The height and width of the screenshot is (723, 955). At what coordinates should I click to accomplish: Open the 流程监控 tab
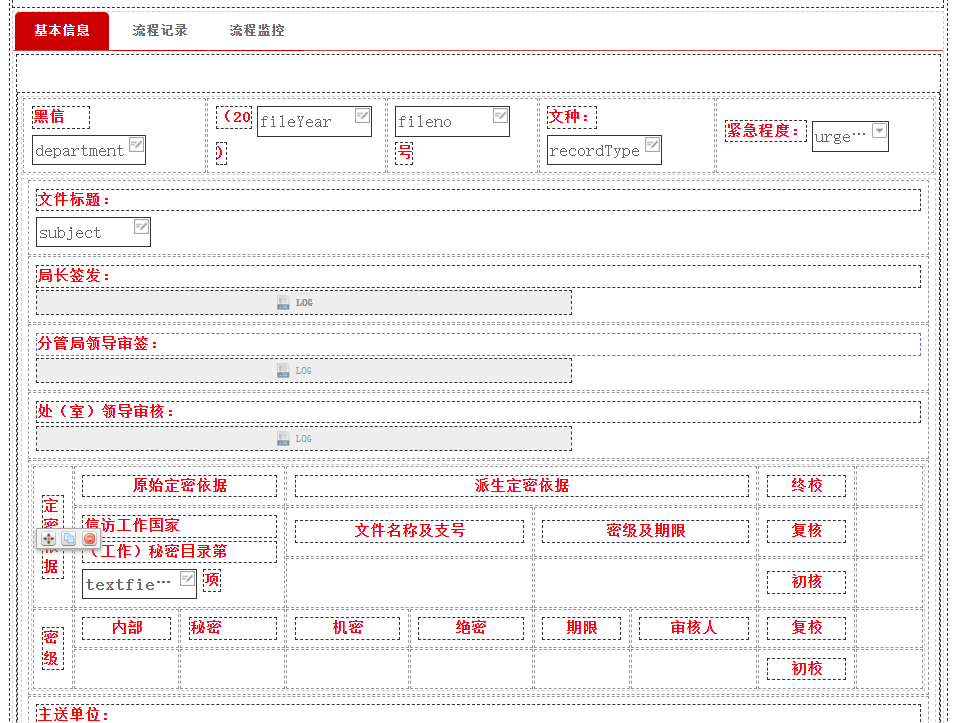tap(256, 30)
